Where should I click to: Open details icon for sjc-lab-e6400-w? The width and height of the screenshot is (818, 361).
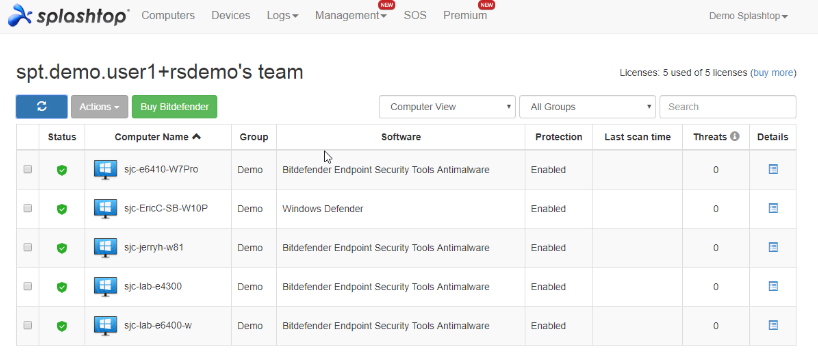773,325
